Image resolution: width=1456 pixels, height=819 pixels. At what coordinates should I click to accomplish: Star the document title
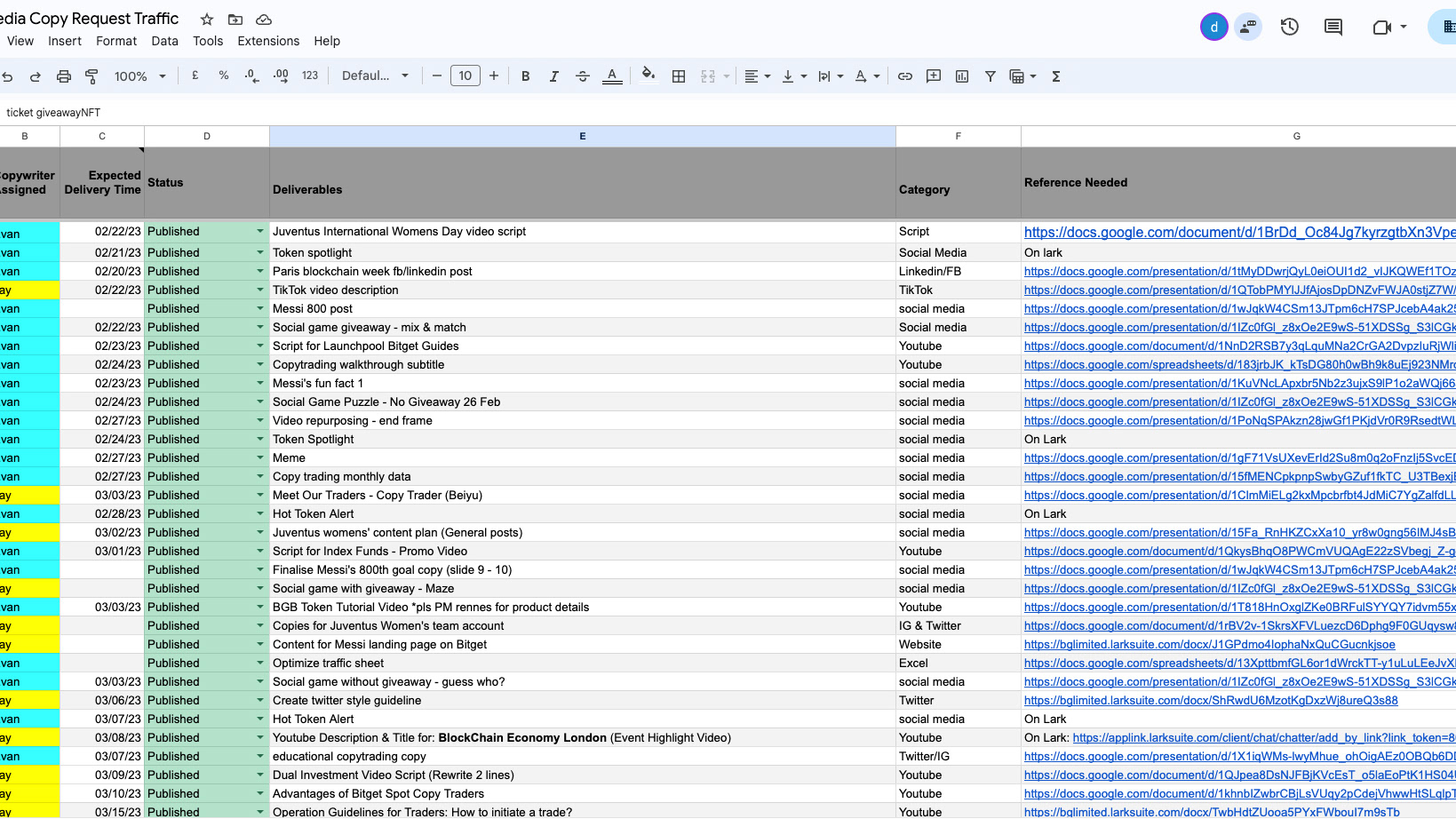(x=207, y=20)
